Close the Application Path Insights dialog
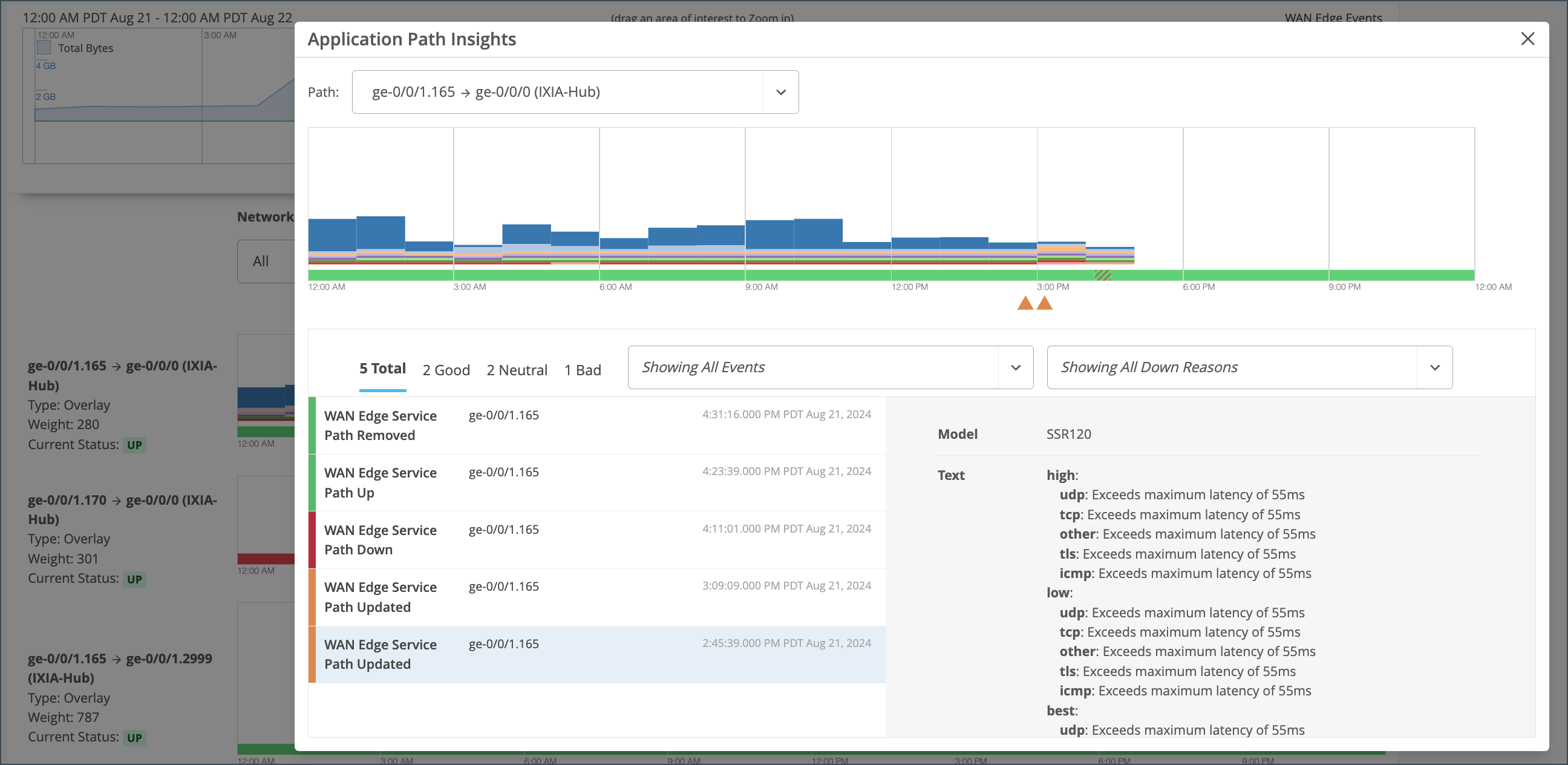1568x765 pixels. tap(1527, 39)
